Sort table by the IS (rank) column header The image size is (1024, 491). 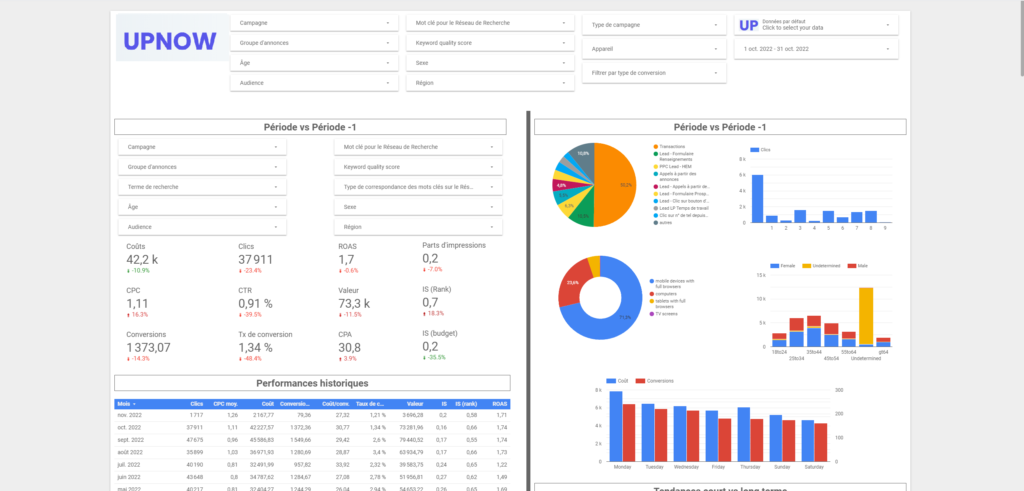coord(468,404)
